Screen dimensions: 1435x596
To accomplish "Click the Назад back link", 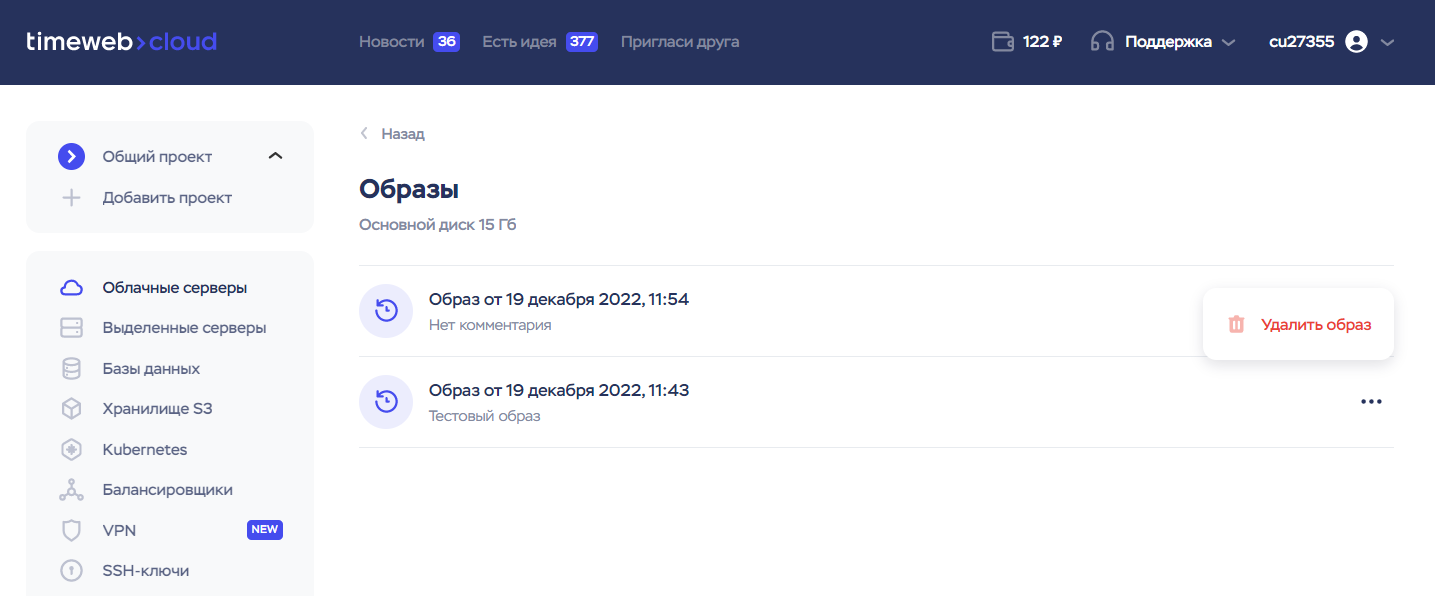I will [402, 134].
